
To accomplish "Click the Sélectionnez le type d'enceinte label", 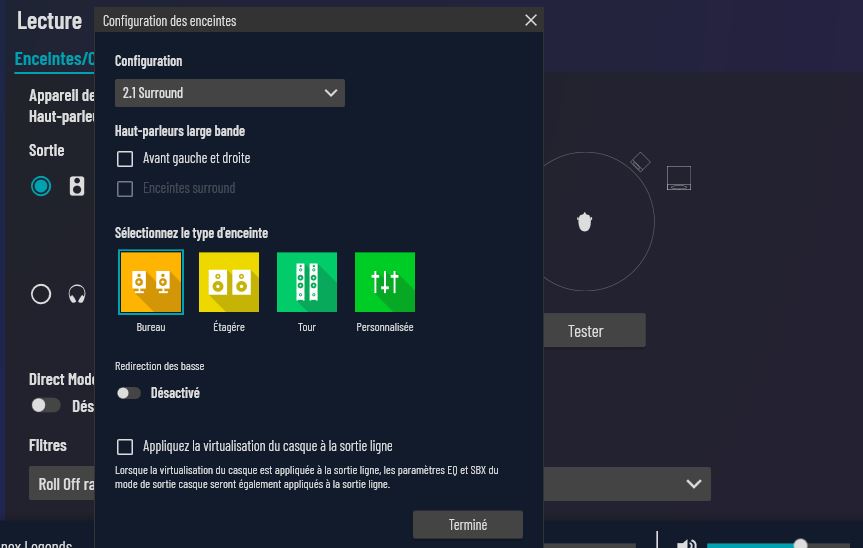I will (191, 233).
